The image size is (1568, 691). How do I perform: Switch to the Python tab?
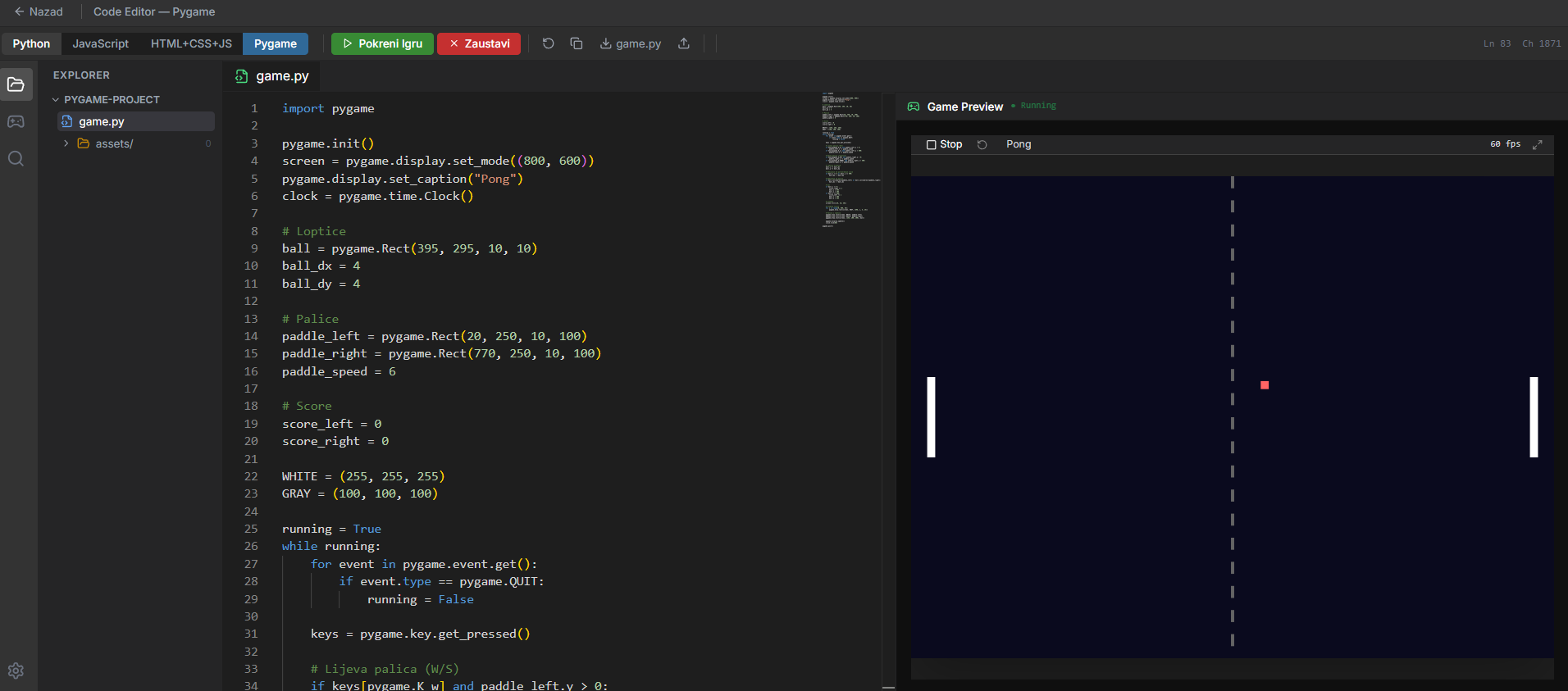point(31,43)
